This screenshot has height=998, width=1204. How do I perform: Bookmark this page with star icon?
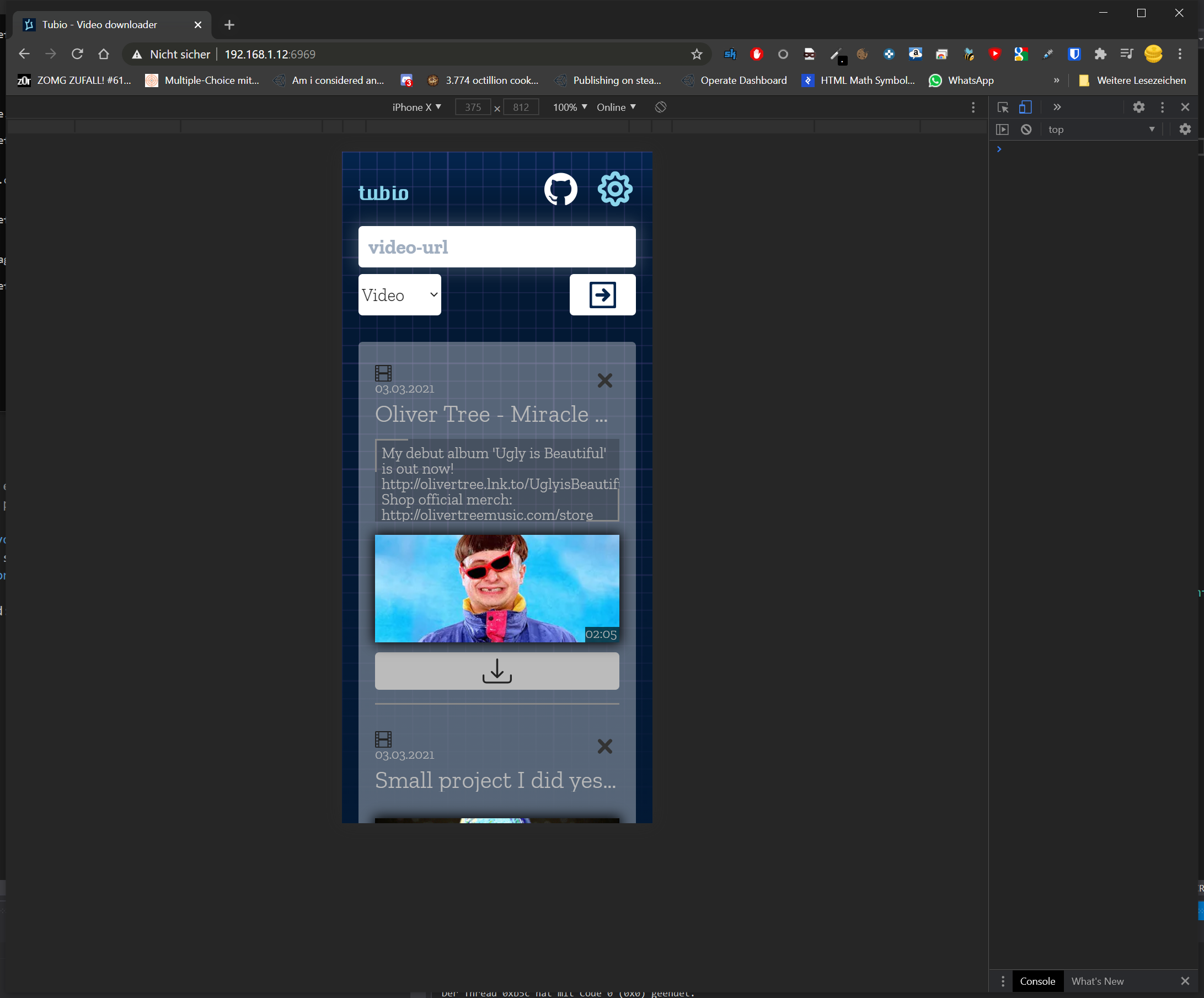(696, 55)
